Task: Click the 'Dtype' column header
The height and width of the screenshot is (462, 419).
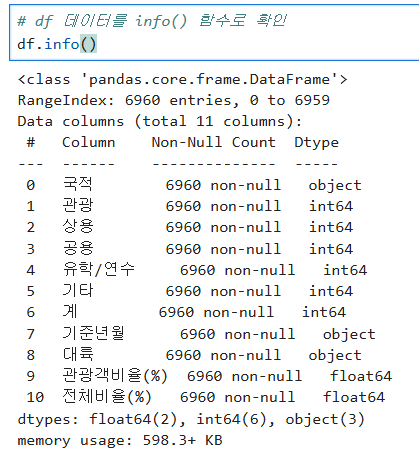Action: point(316,143)
